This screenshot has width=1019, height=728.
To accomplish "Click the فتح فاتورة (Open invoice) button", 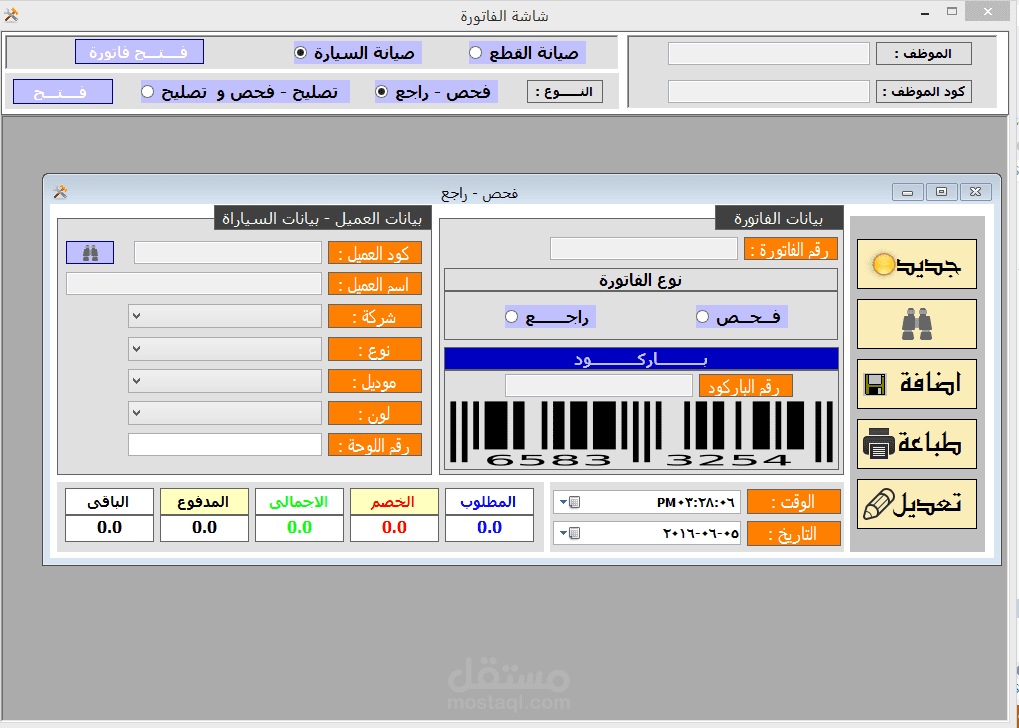I will point(139,52).
